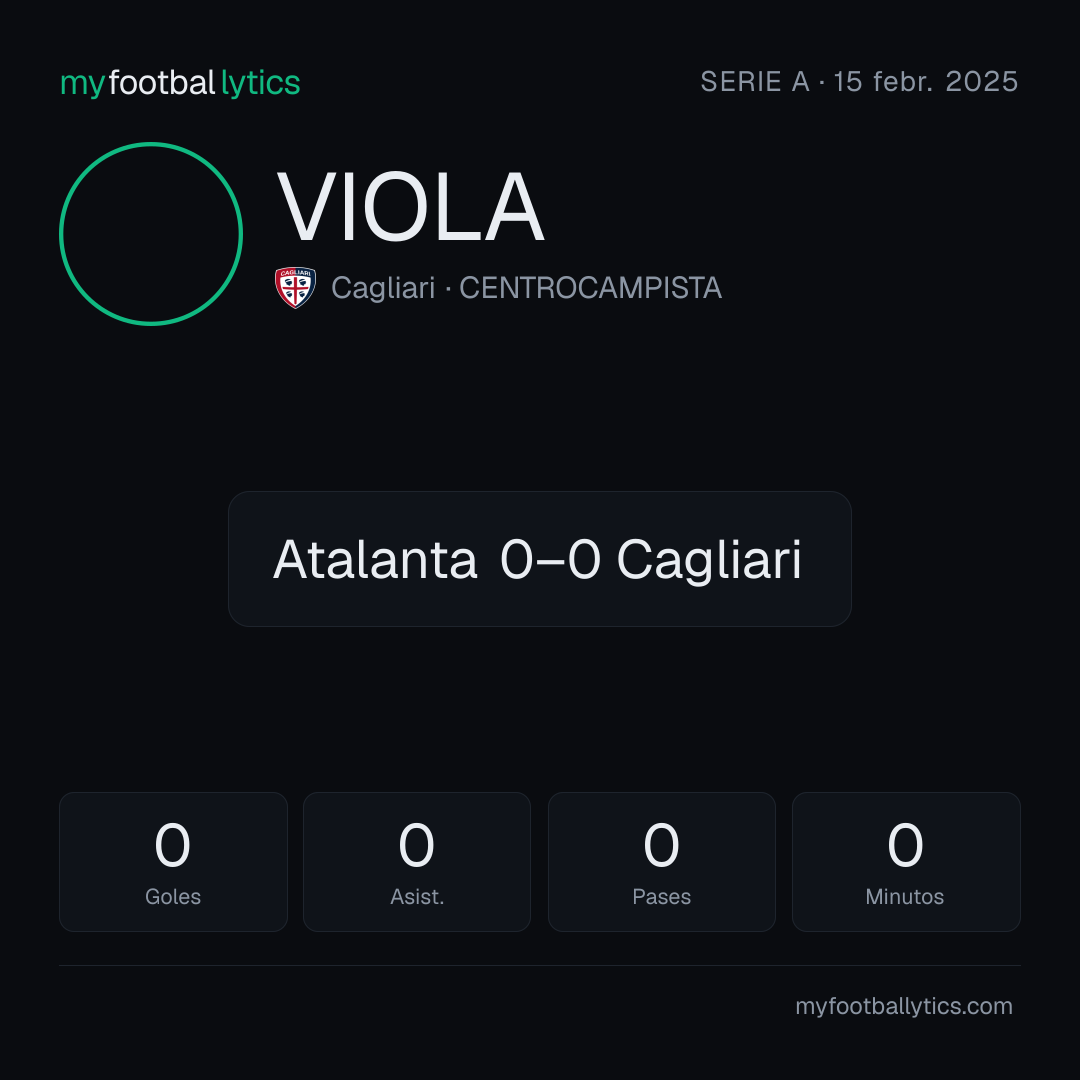The height and width of the screenshot is (1080, 1080).
Task: Click the CENTROCAMPISTA position label
Action: 590,288
